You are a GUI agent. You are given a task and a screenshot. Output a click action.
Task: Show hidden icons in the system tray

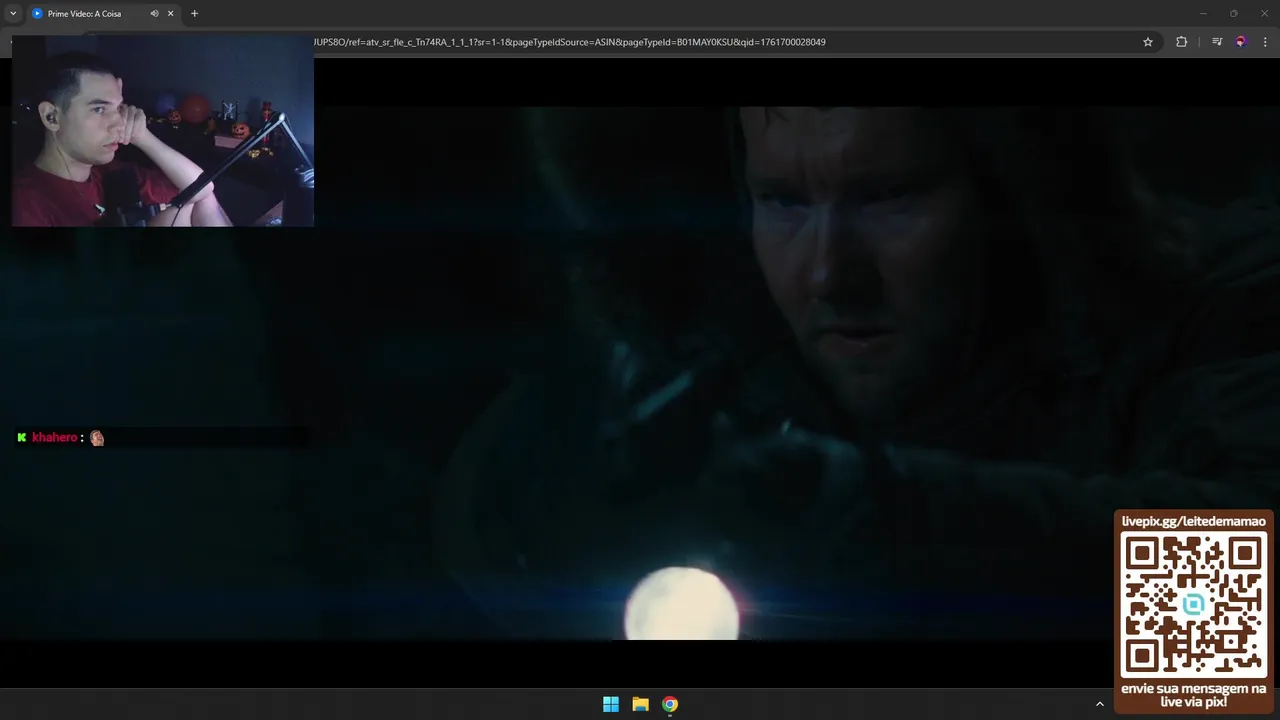tap(1099, 704)
